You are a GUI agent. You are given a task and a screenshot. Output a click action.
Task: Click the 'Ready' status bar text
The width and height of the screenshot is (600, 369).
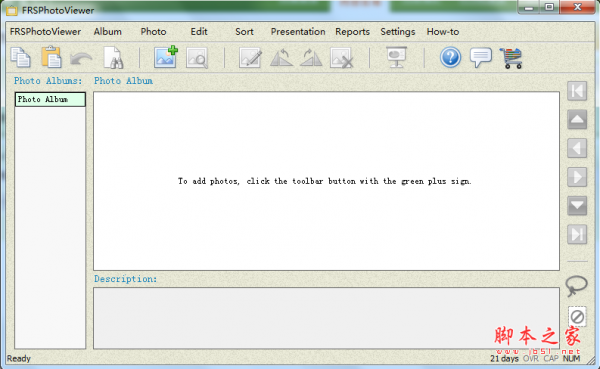point(19,359)
